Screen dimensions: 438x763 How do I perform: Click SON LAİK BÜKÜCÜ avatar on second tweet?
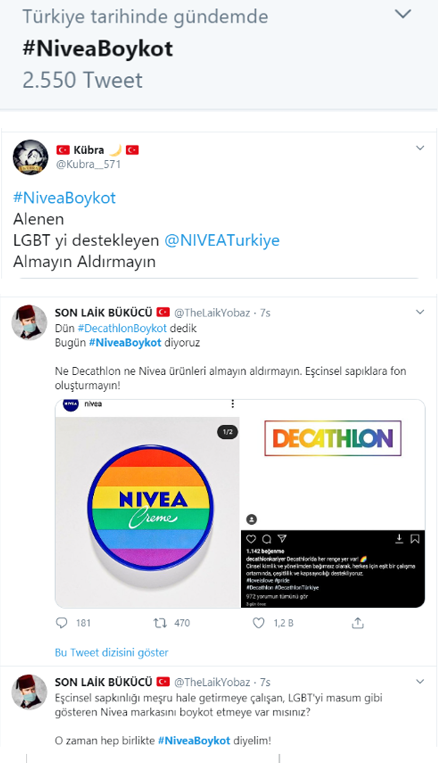click(29, 323)
